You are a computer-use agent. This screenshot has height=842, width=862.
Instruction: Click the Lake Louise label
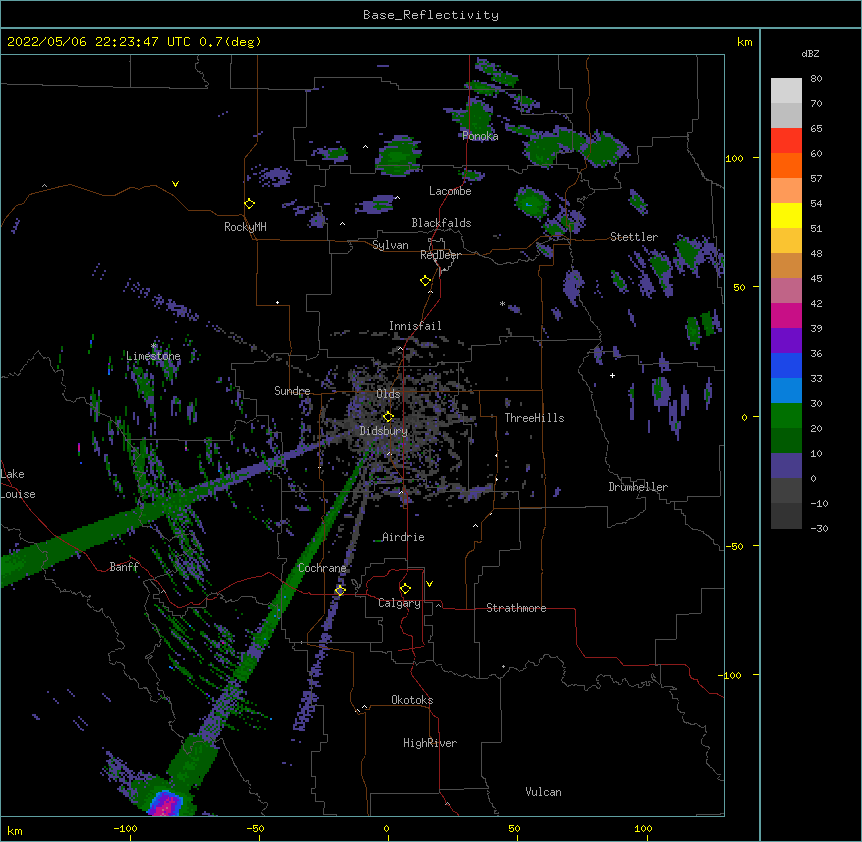click(x=16, y=484)
